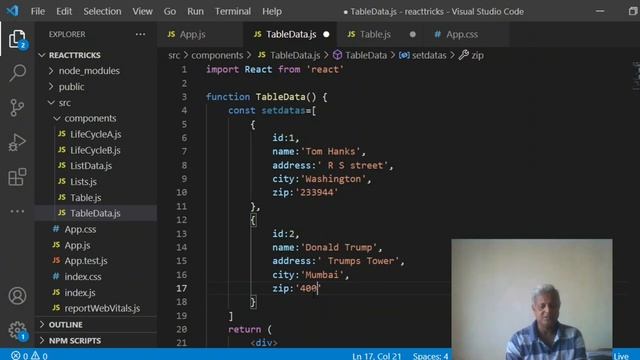Click Spaces: 4 indentation status entry

click(430, 356)
